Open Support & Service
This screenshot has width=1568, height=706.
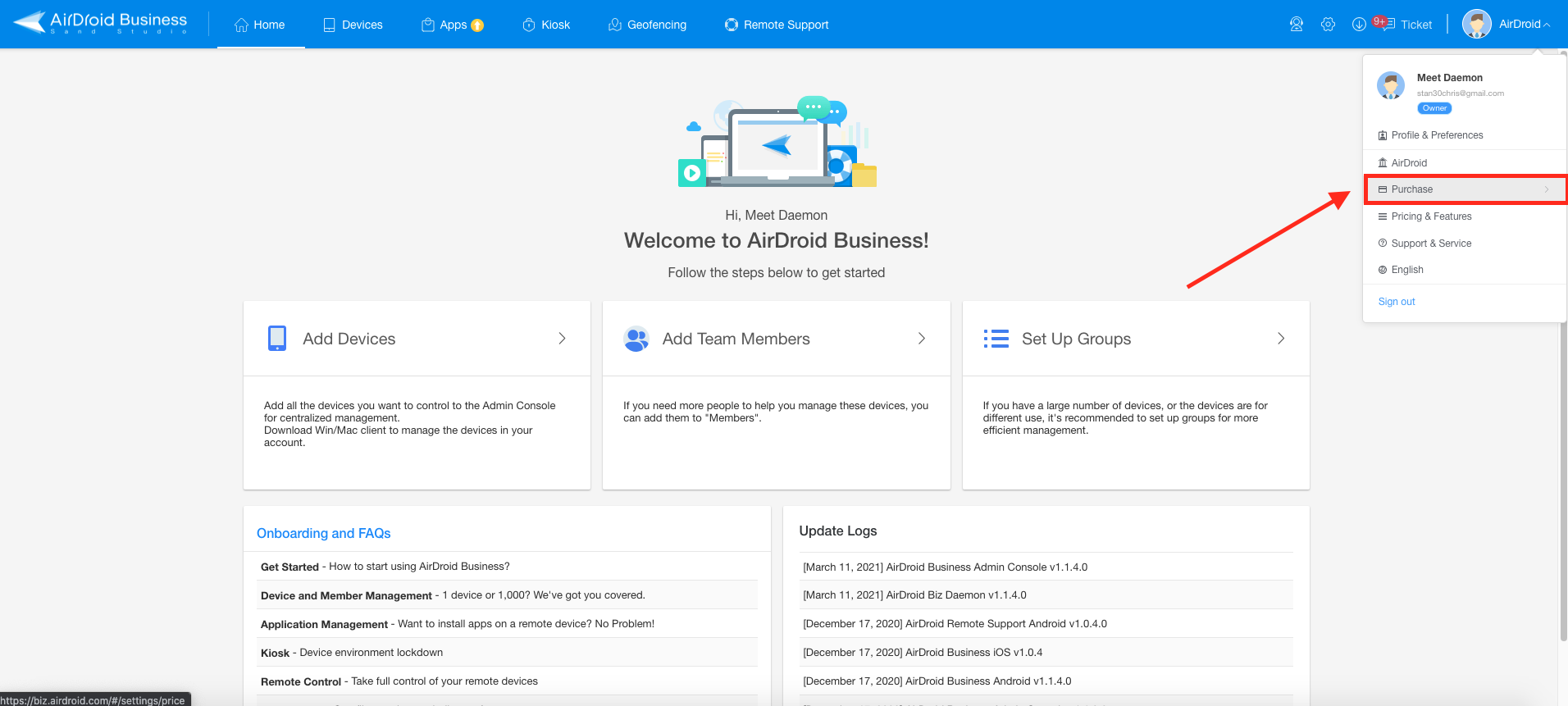tap(1431, 244)
